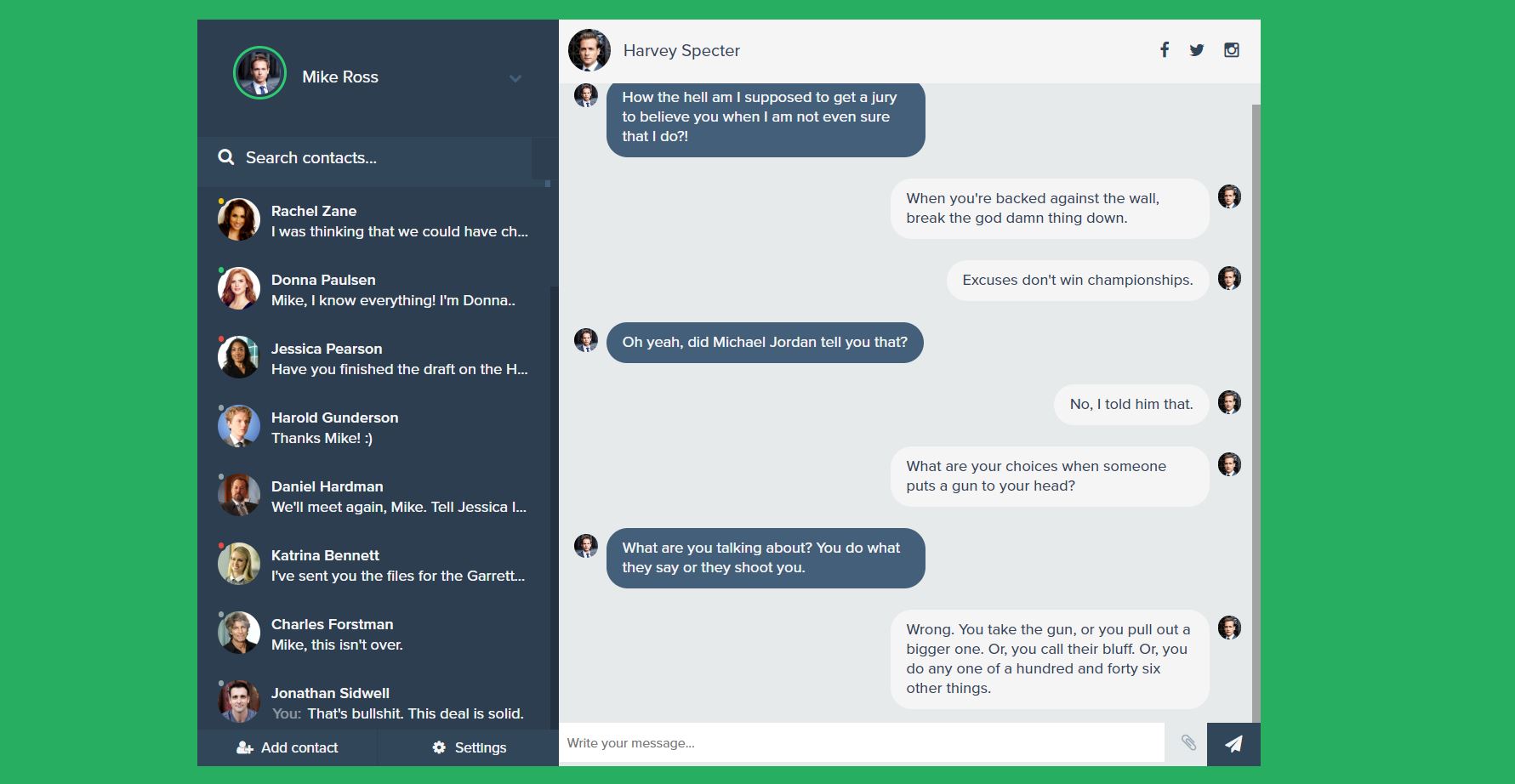This screenshot has width=1515, height=784.
Task: Click Harvey Specter's header avatar
Action: pyautogui.click(x=589, y=50)
